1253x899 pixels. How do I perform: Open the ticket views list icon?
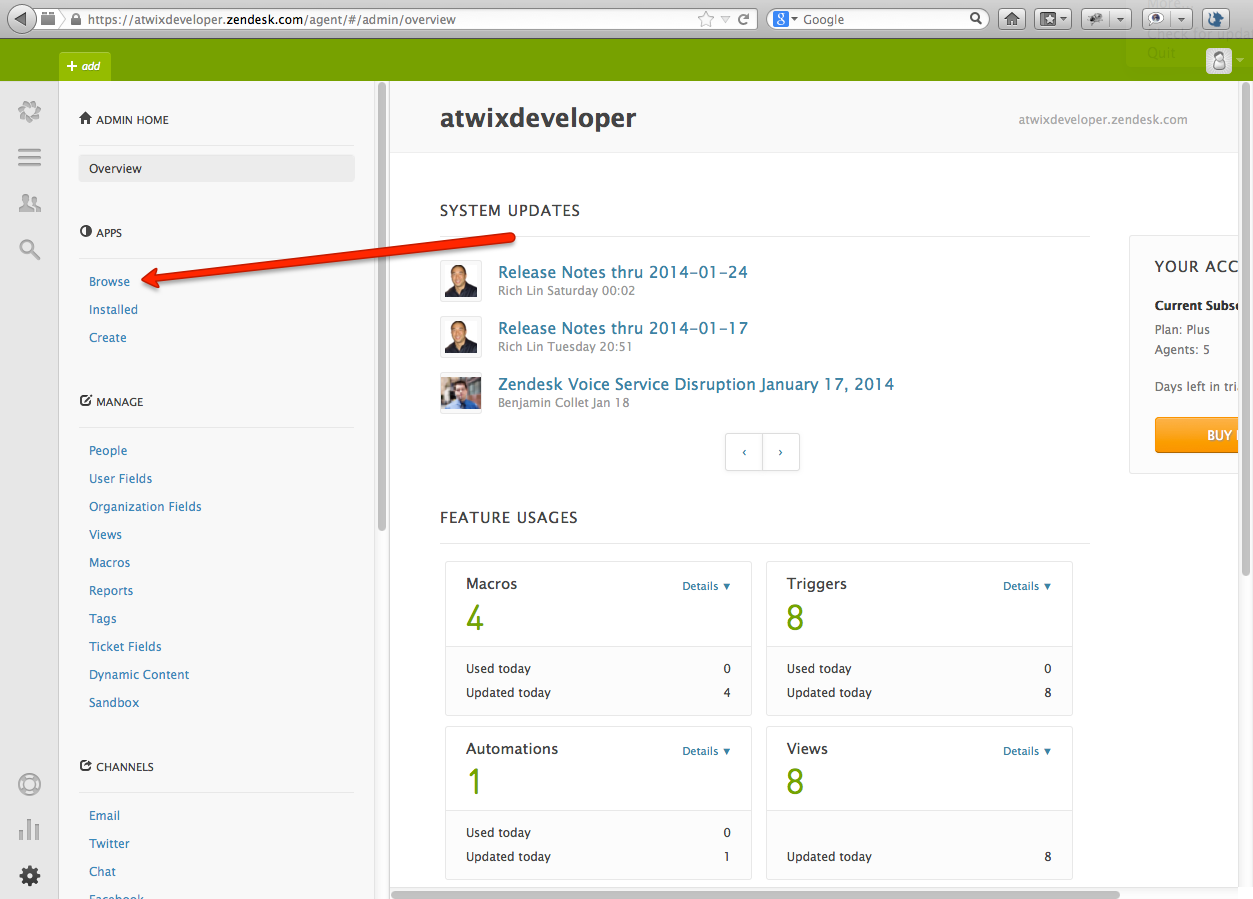coord(30,157)
